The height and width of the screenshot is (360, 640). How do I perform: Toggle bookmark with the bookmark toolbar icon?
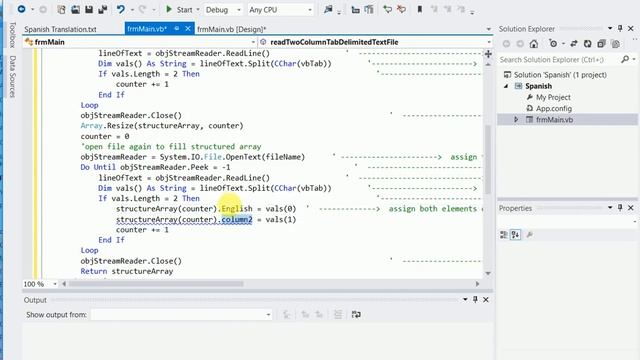click(x=419, y=9)
